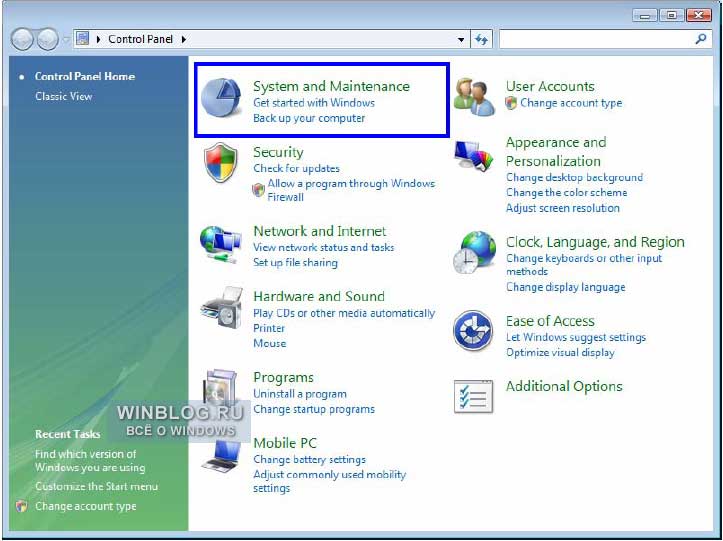Viewport: 723px width, 541px height.
Task: Open Appearance and Personalization heading
Action: coord(556,152)
